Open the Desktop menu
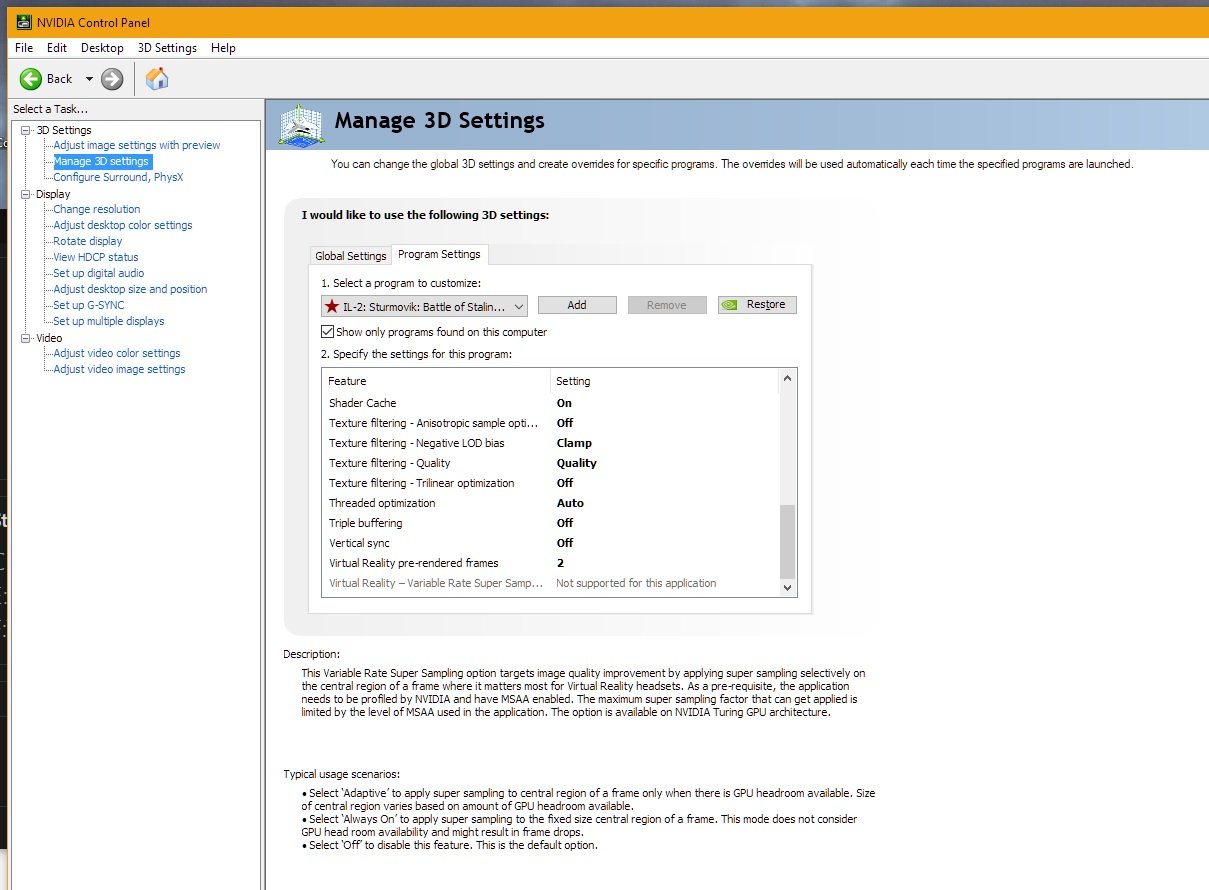Image resolution: width=1209 pixels, height=890 pixels. click(x=102, y=48)
